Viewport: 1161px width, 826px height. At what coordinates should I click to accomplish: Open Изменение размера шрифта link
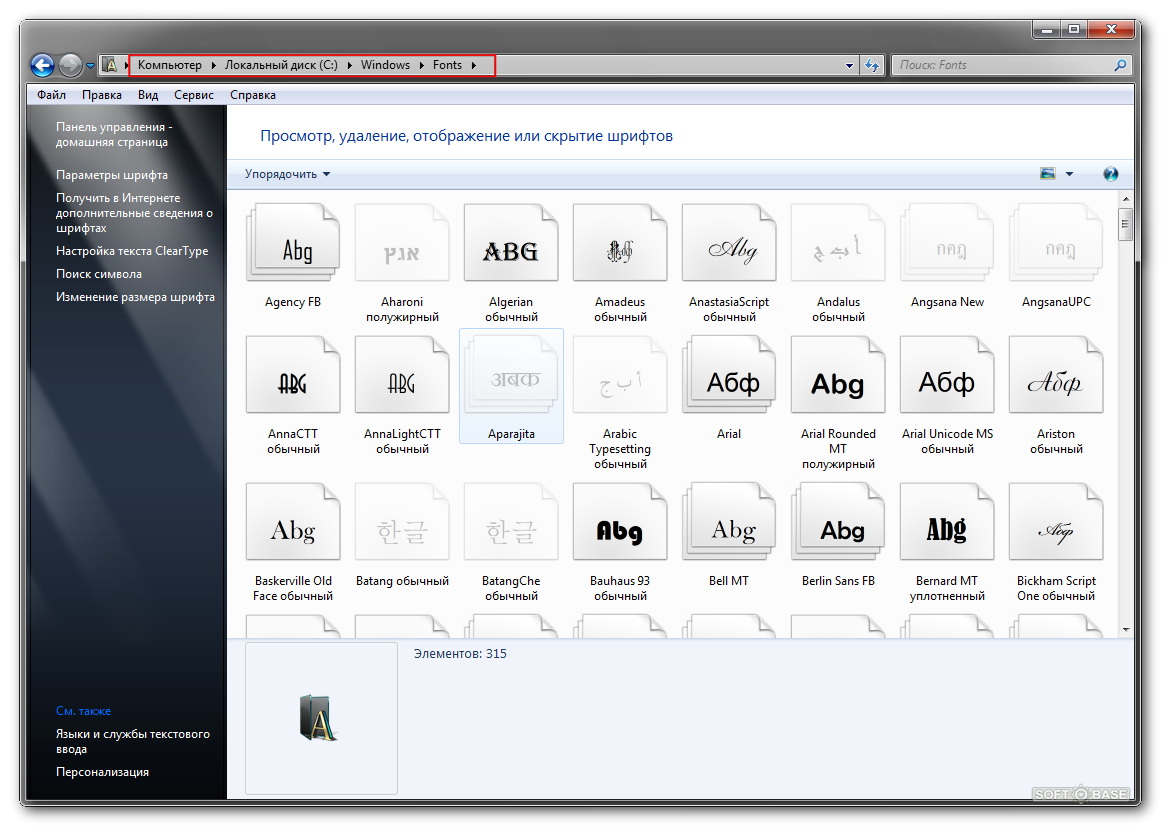pyautogui.click(x=135, y=297)
